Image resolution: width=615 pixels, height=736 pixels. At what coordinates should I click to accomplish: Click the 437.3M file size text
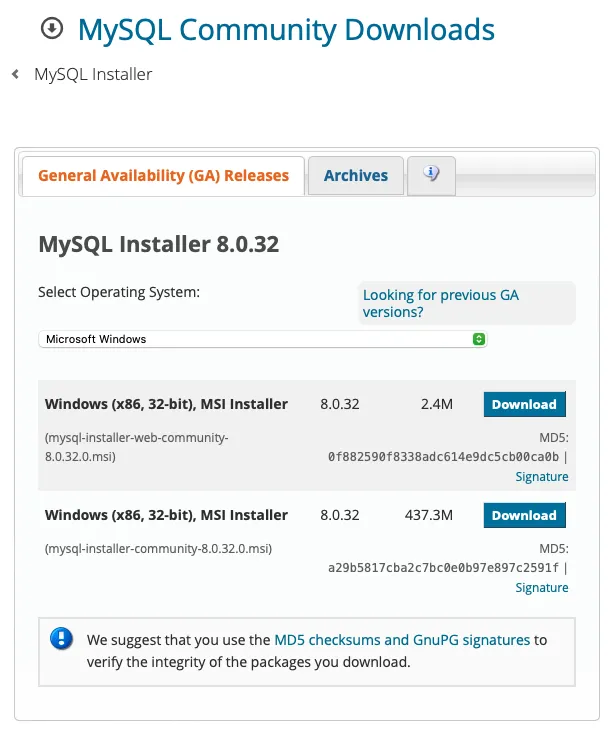coord(429,515)
